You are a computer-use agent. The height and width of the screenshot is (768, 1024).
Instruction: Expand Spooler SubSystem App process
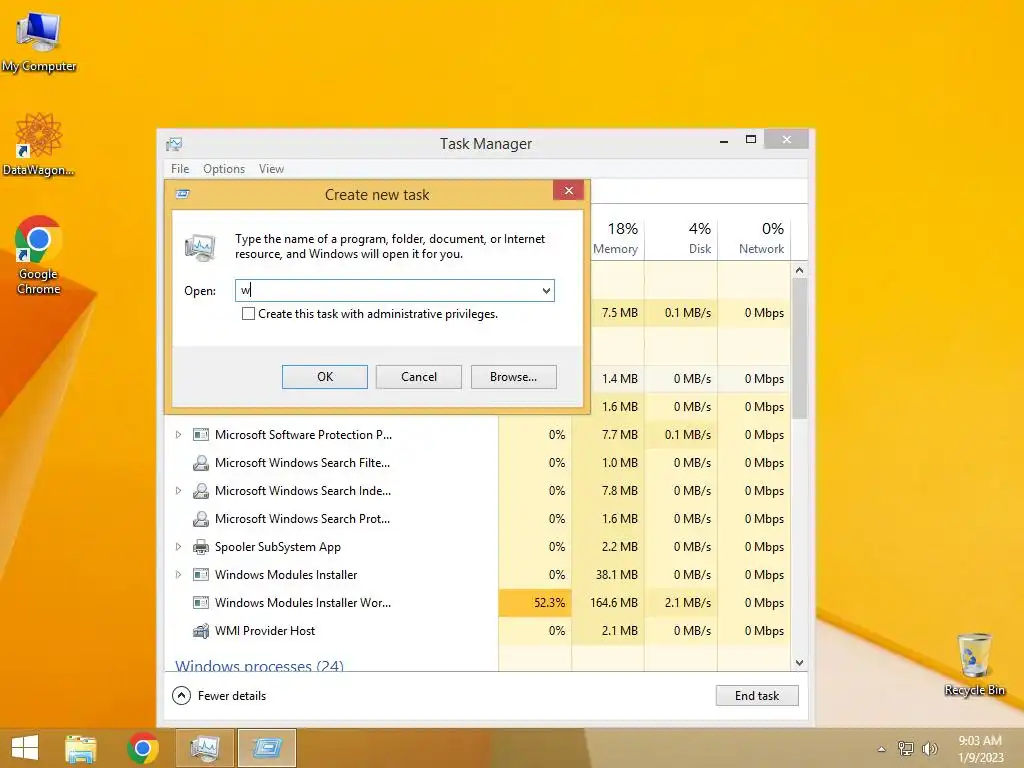(x=178, y=547)
